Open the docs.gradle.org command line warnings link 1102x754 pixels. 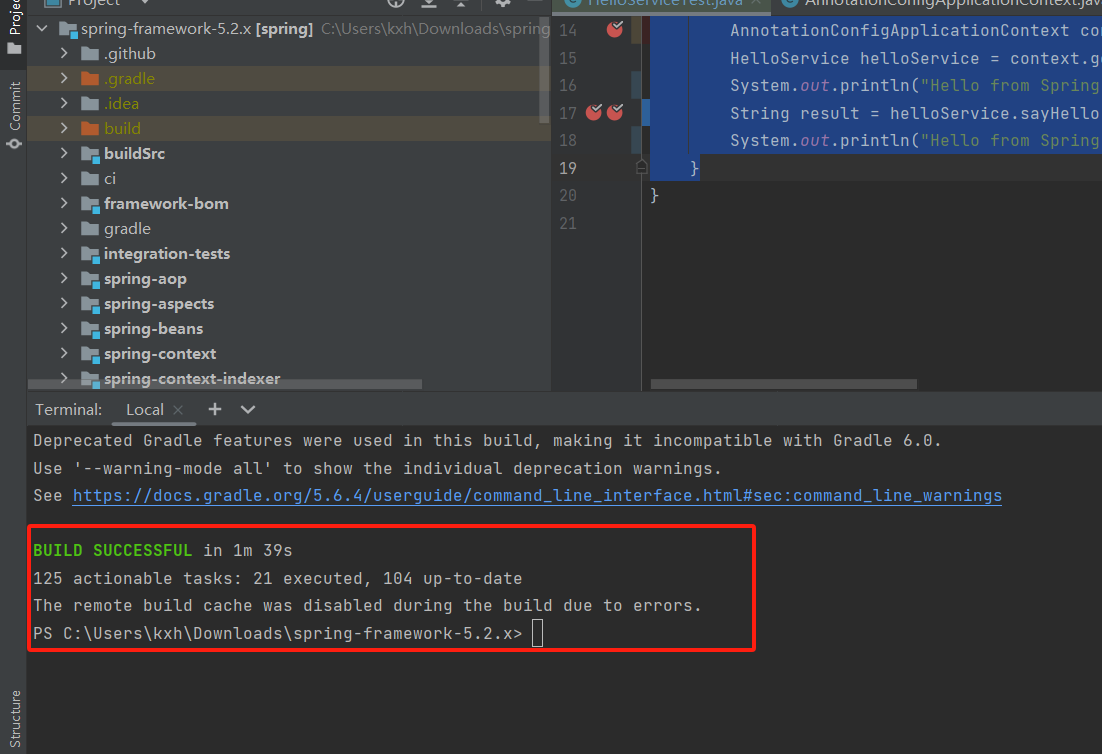click(x=537, y=495)
